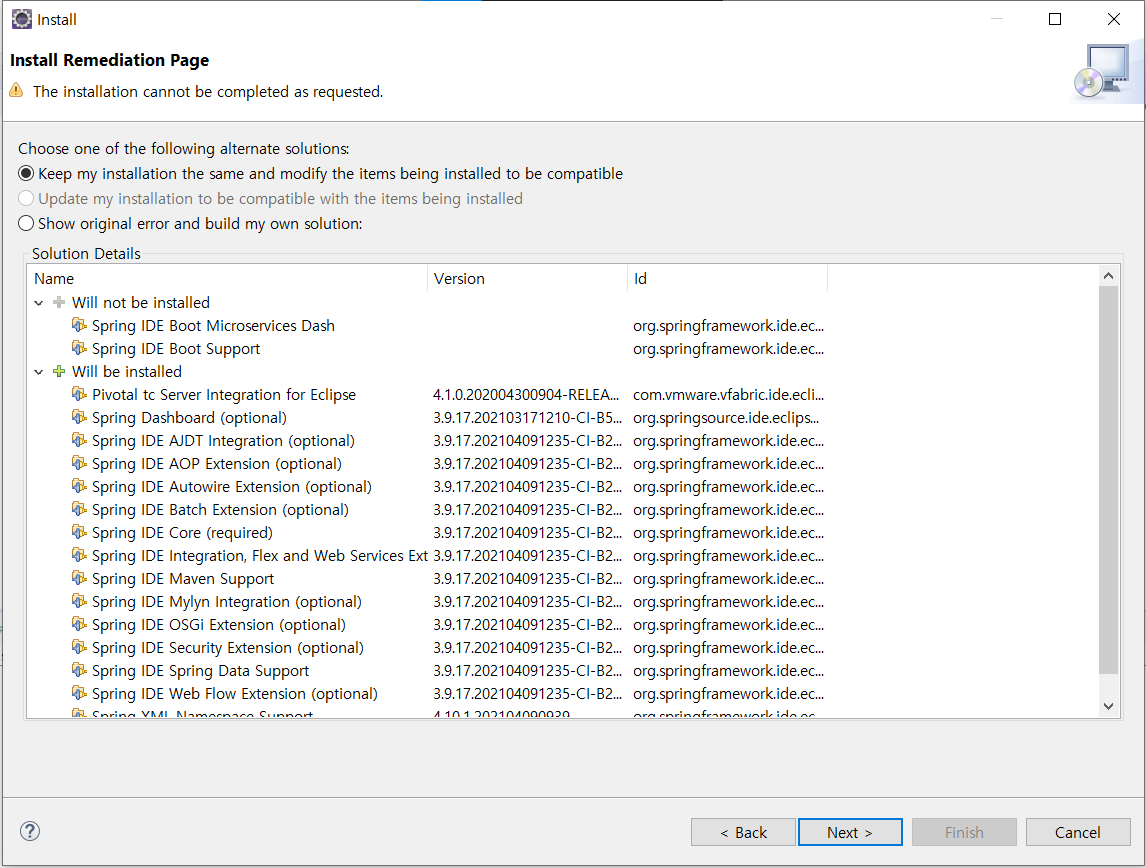The width and height of the screenshot is (1146, 868).
Task: Click the Will not be installed label
Action: [x=140, y=302]
